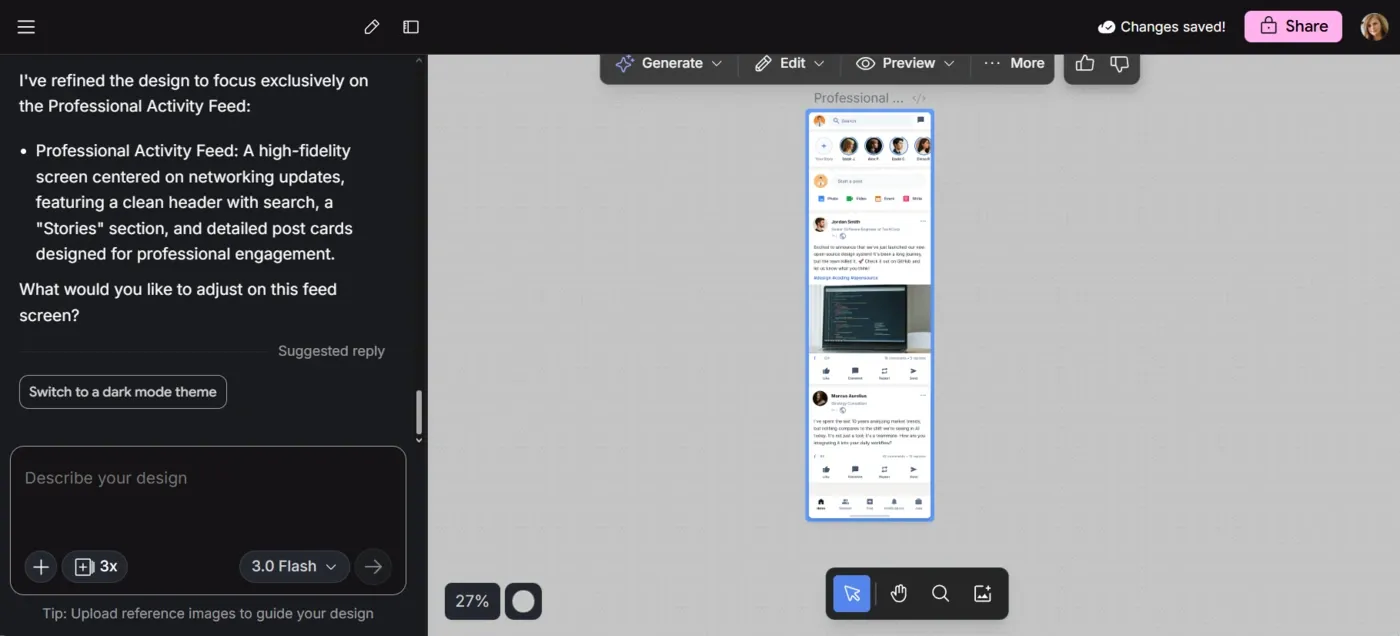1400x636 pixels.
Task: Switch to the hand pan tool
Action: 898,593
